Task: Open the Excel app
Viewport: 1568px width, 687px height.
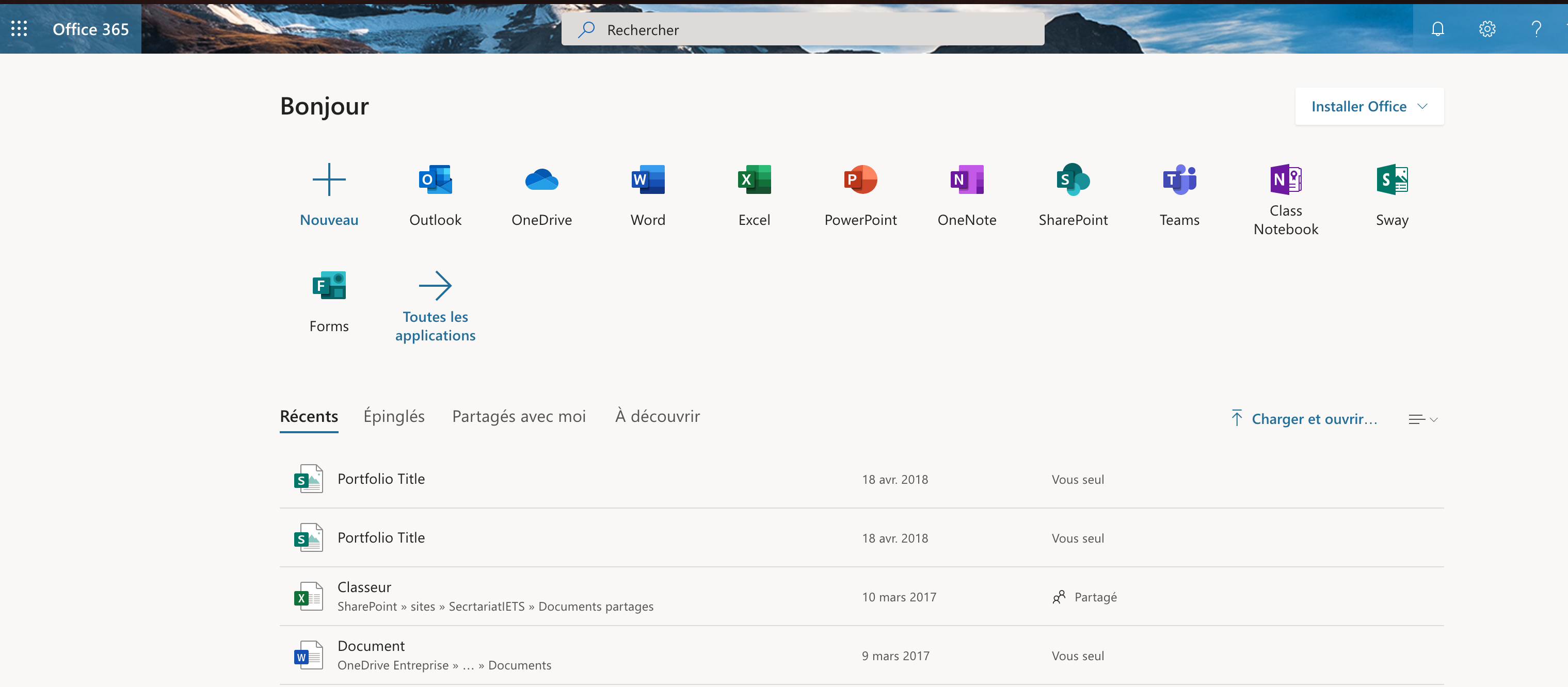Action: tap(754, 195)
